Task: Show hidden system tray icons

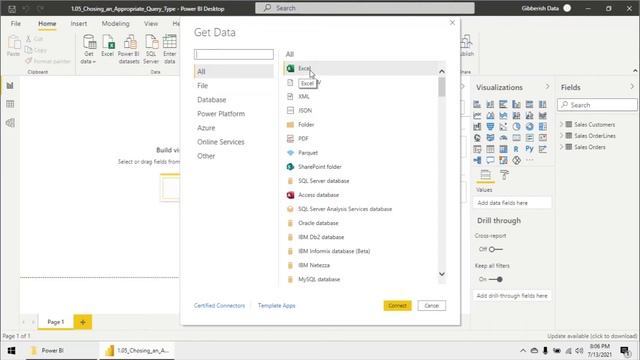Action: click(522, 351)
